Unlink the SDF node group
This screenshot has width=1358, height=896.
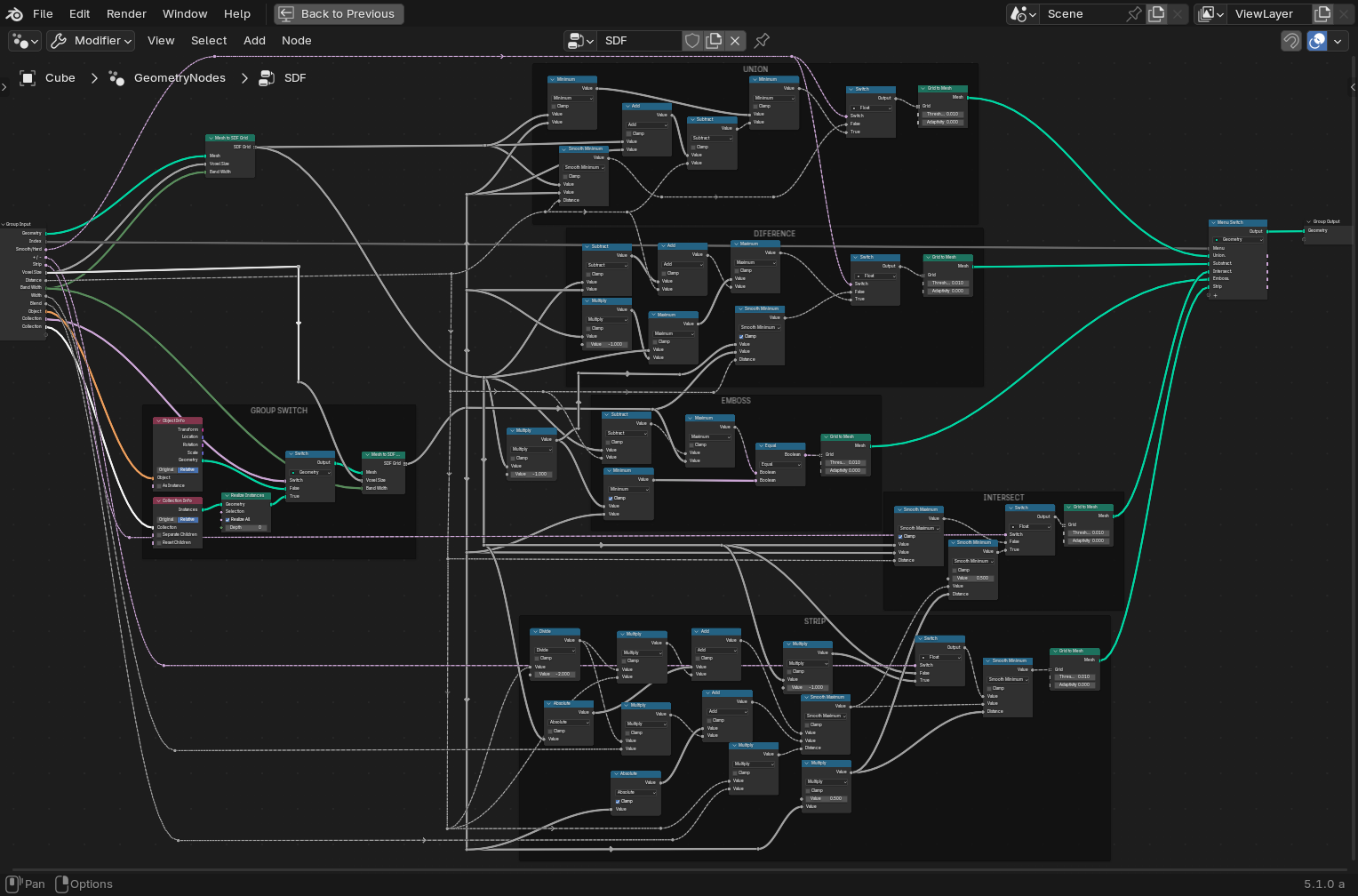(735, 41)
